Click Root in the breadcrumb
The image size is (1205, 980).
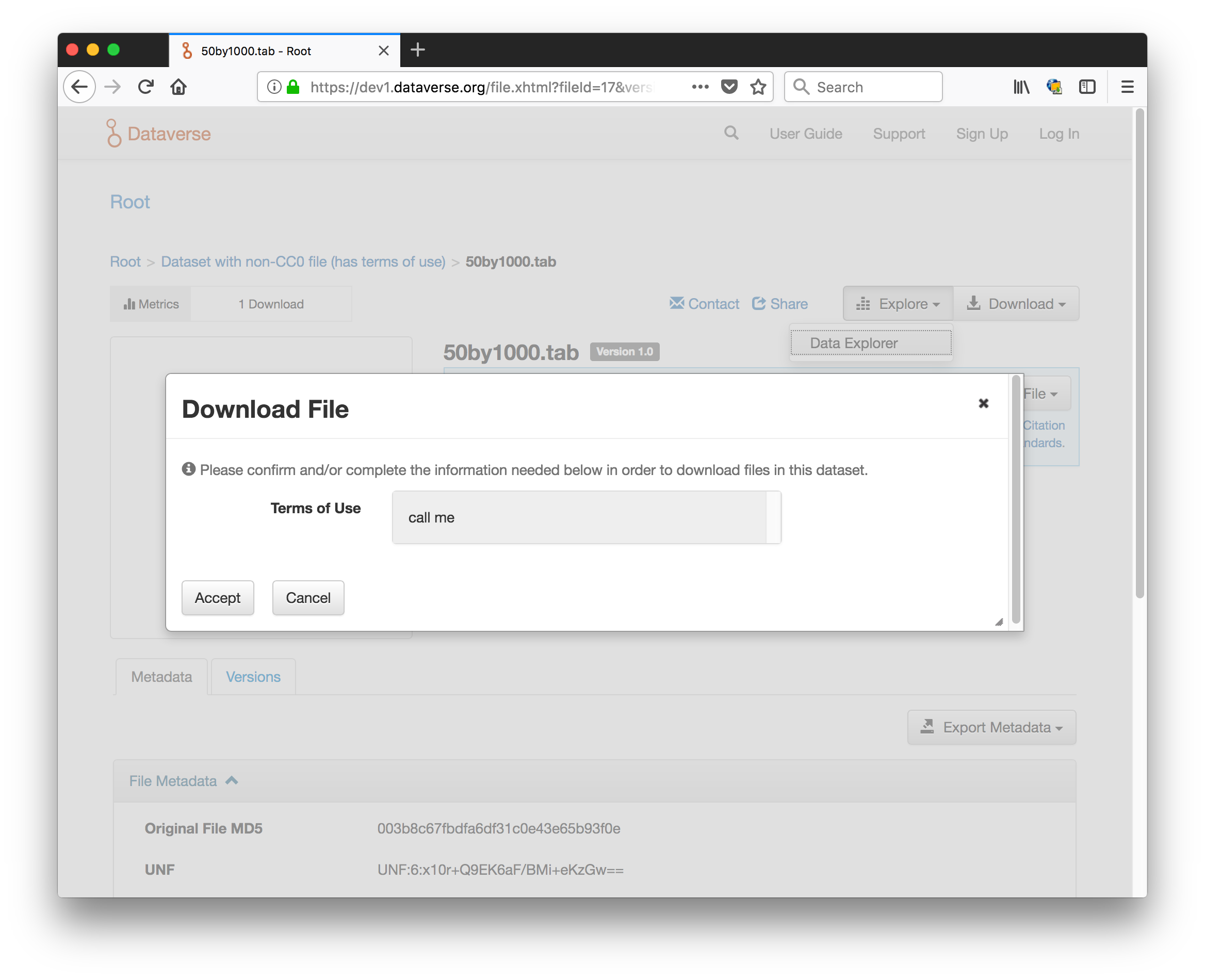point(125,262)
